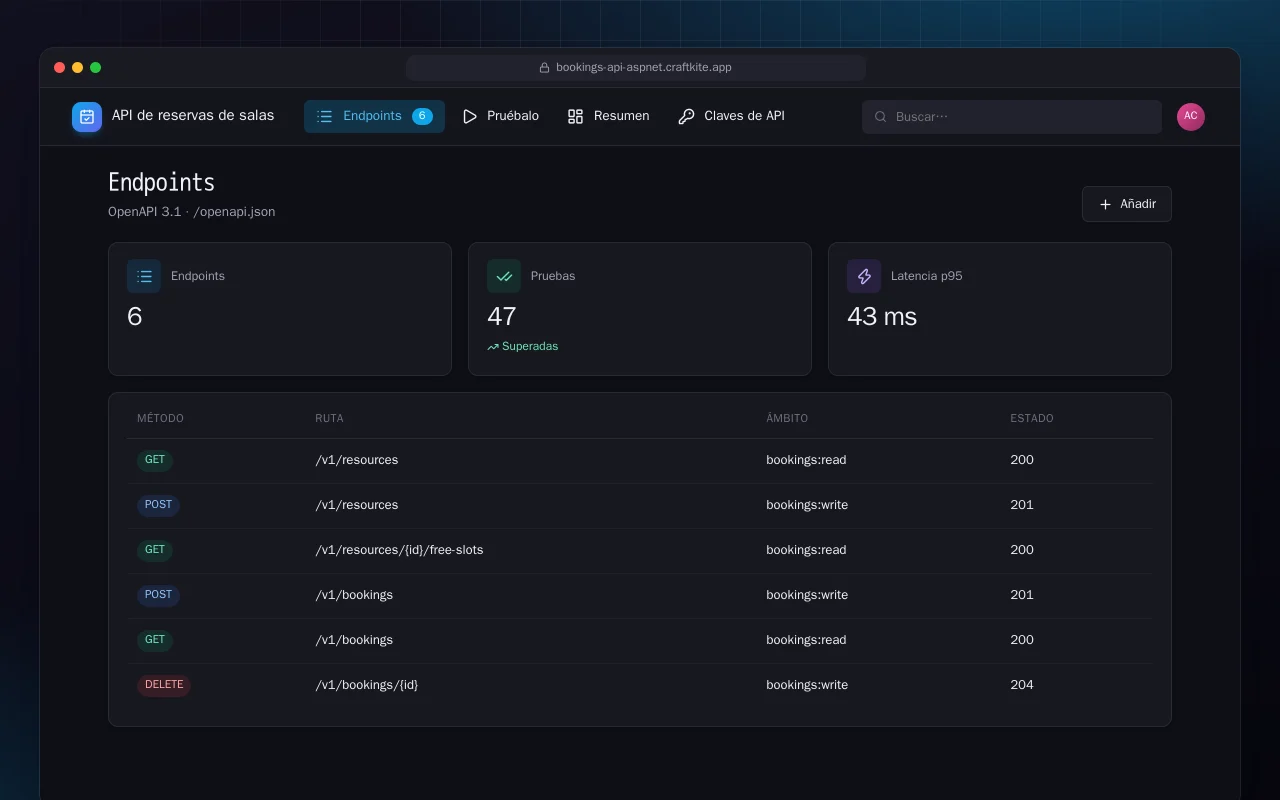The image size is (1280, 800).
Task: Click bookings:read scope in free-slots row
Action: click(806, 550)
